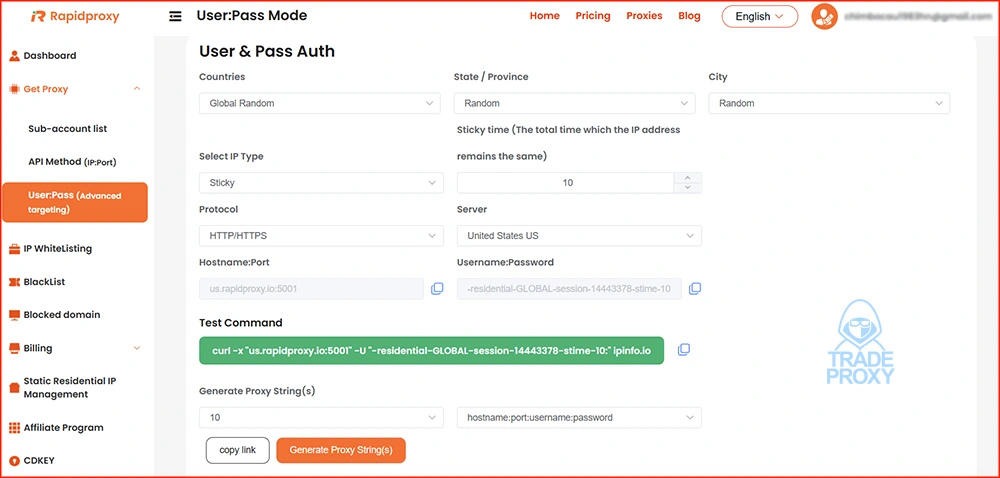The width and height of the screenshot is (1000, 478).
Task: Click the user avatar icon in header
Action: click(824, 16)
